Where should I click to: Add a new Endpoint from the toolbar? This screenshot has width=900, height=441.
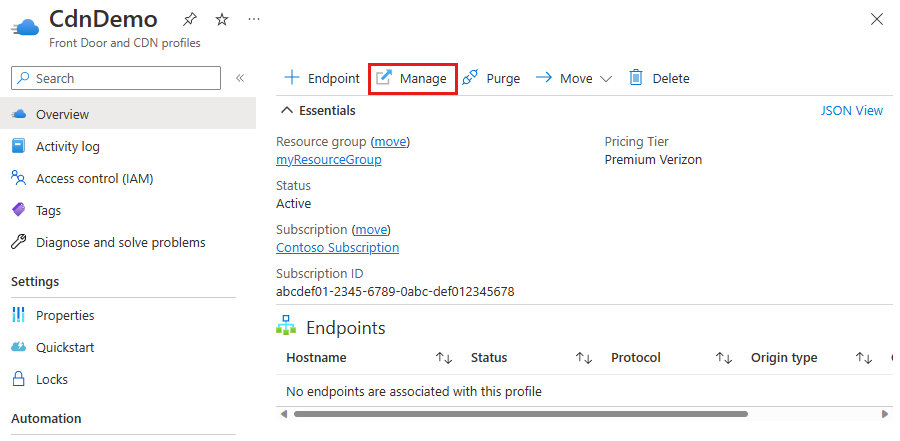click(322, 78)
